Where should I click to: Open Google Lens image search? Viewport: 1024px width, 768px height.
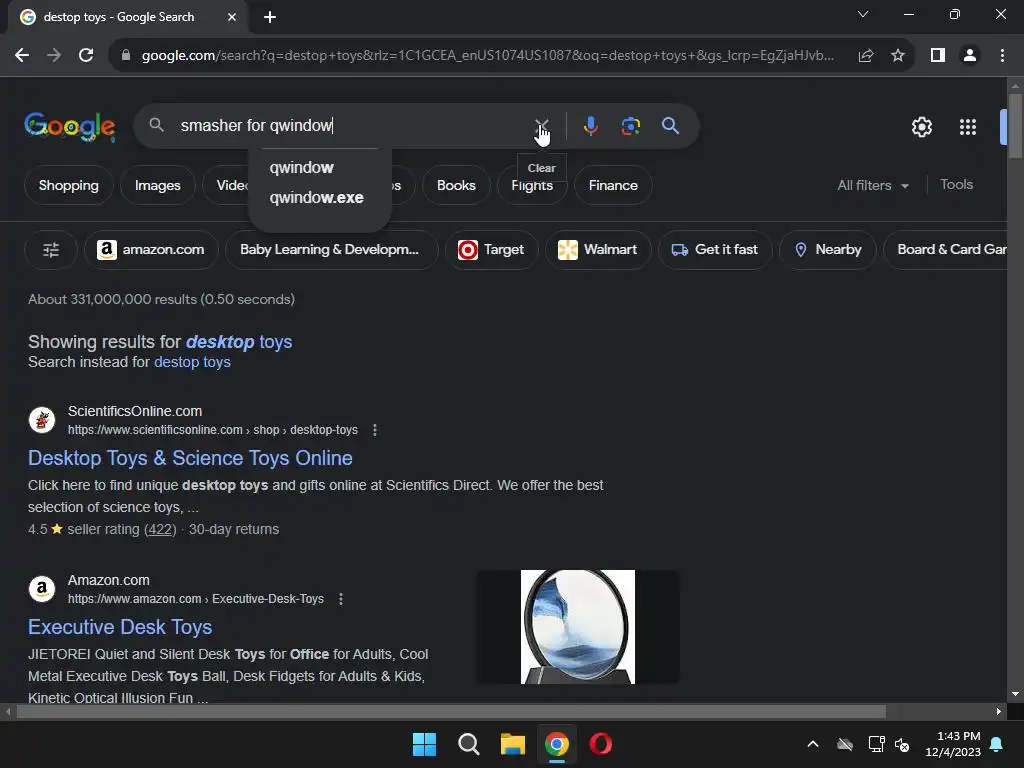coord(630,125)
